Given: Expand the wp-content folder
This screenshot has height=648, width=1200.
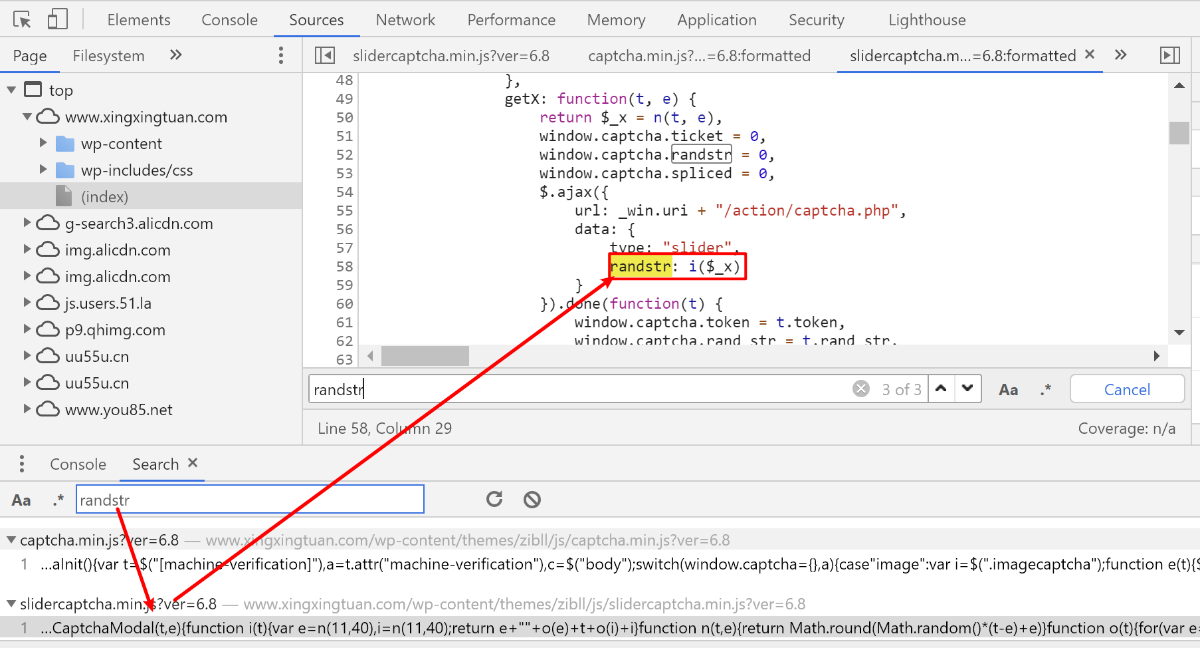Looking at the screenshot, I should (x=44, y=143).
